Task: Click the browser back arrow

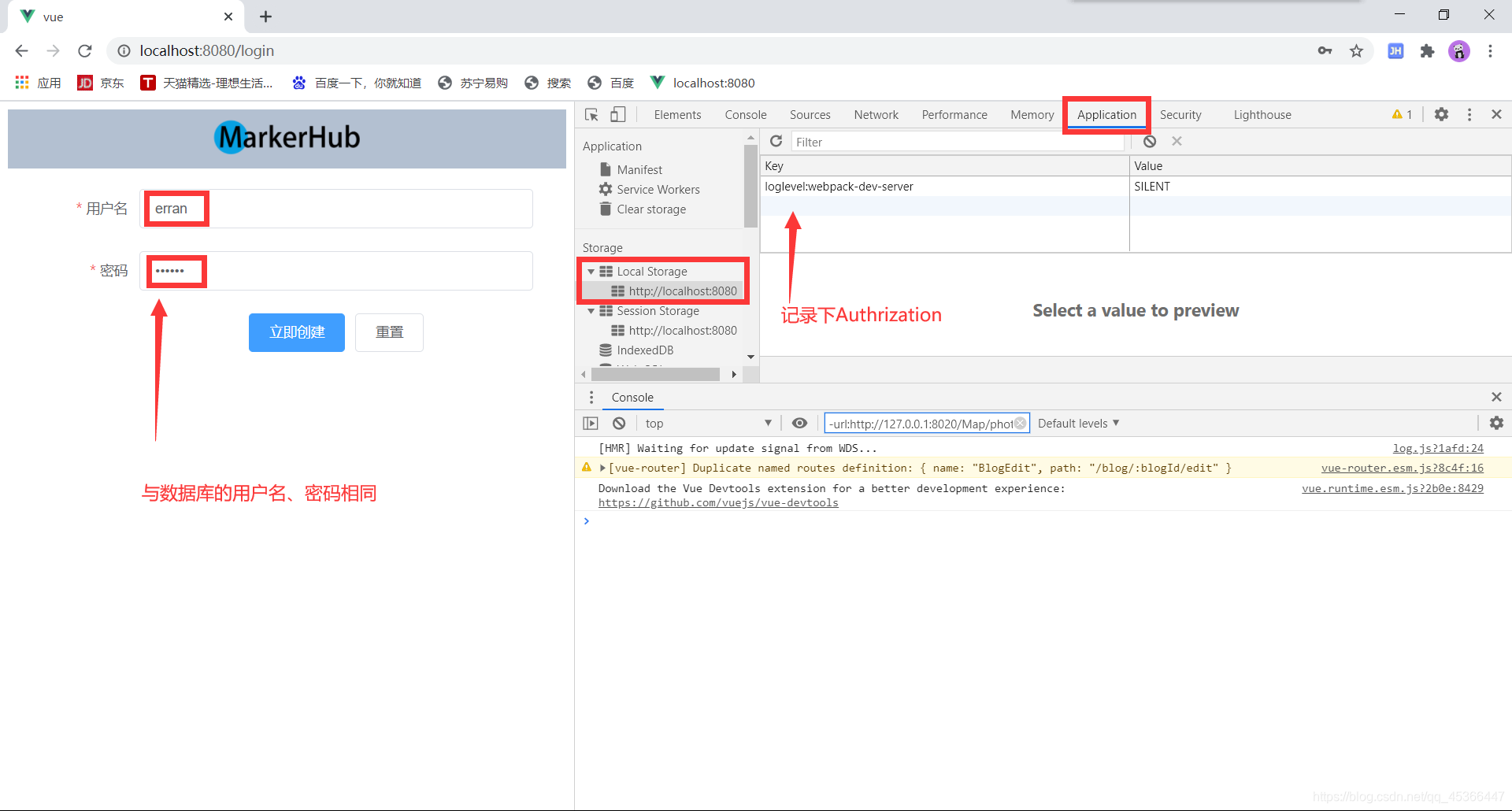Action: (21, 50)
